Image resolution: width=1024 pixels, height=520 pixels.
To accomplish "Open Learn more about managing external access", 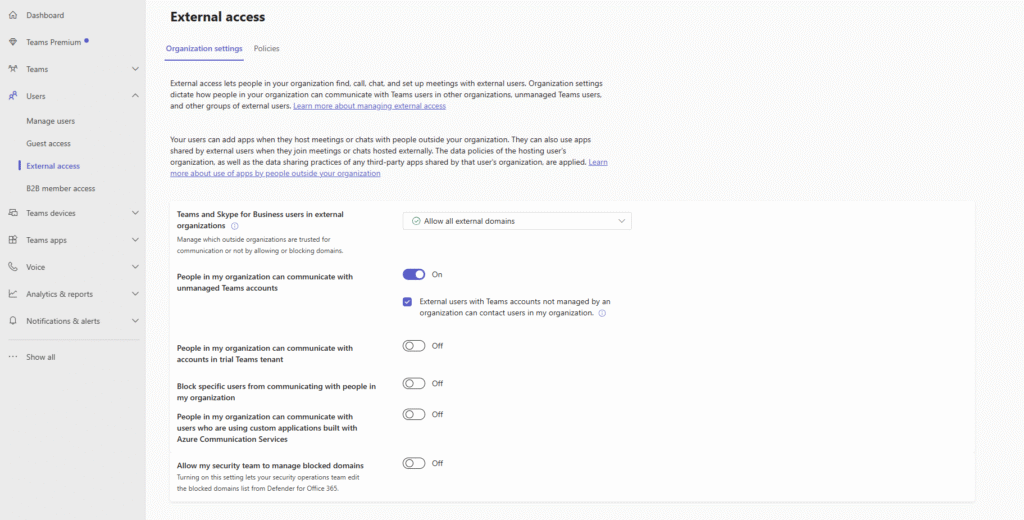I will tap(369, 106).
